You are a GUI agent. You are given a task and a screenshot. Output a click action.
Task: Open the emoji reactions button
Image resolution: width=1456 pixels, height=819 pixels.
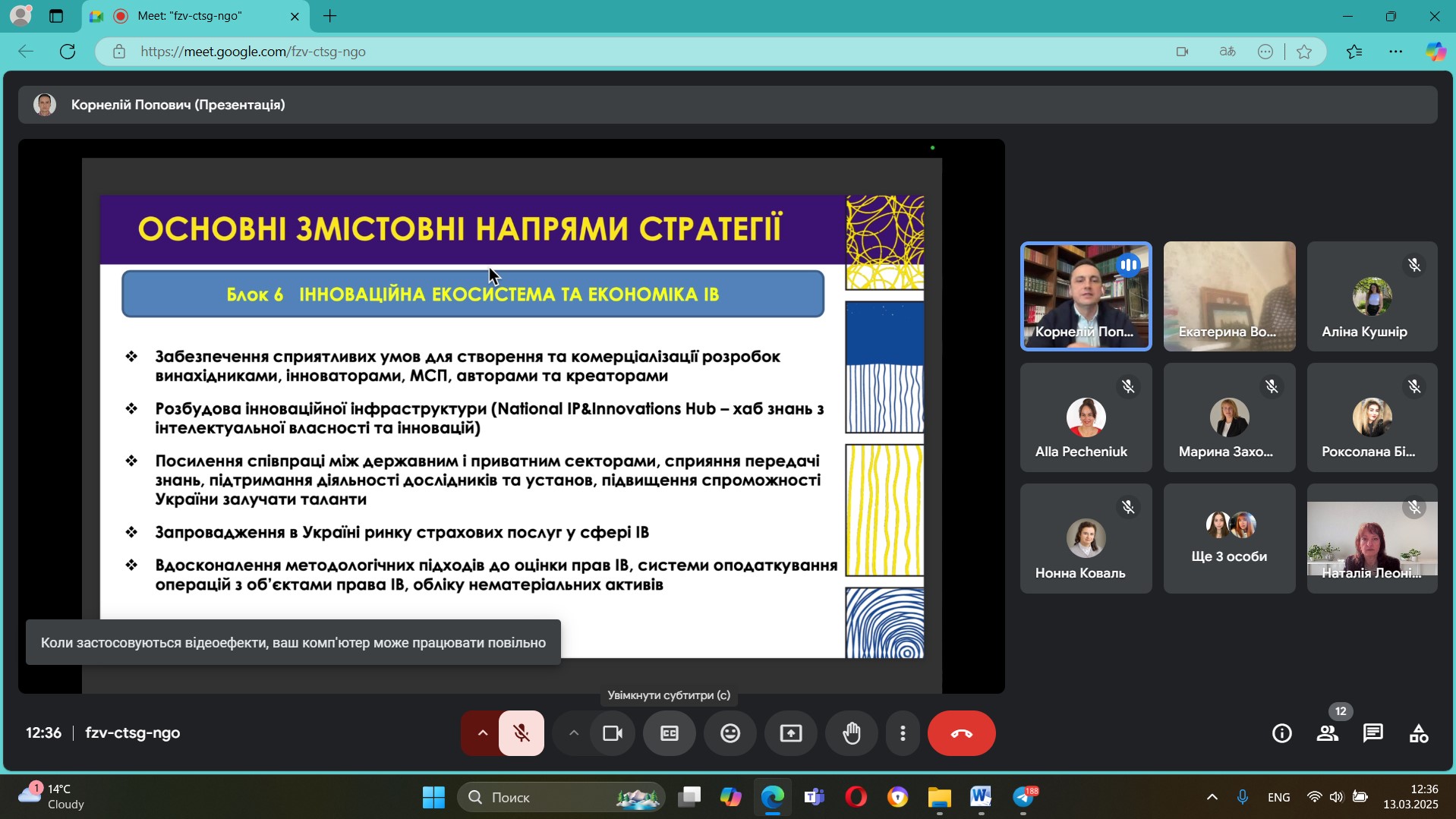(x=730, y=733)
